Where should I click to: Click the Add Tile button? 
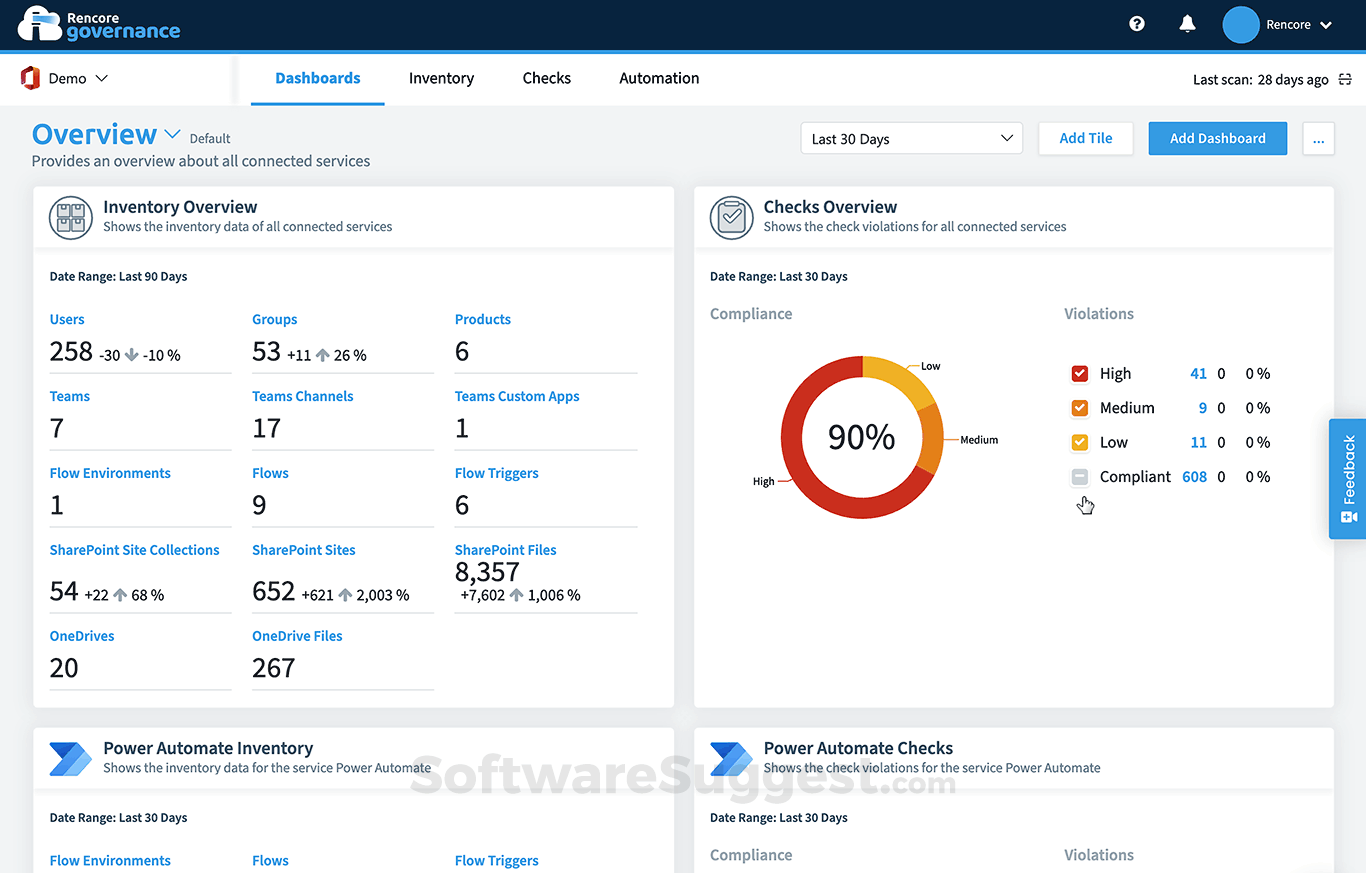coord(1085,139)
